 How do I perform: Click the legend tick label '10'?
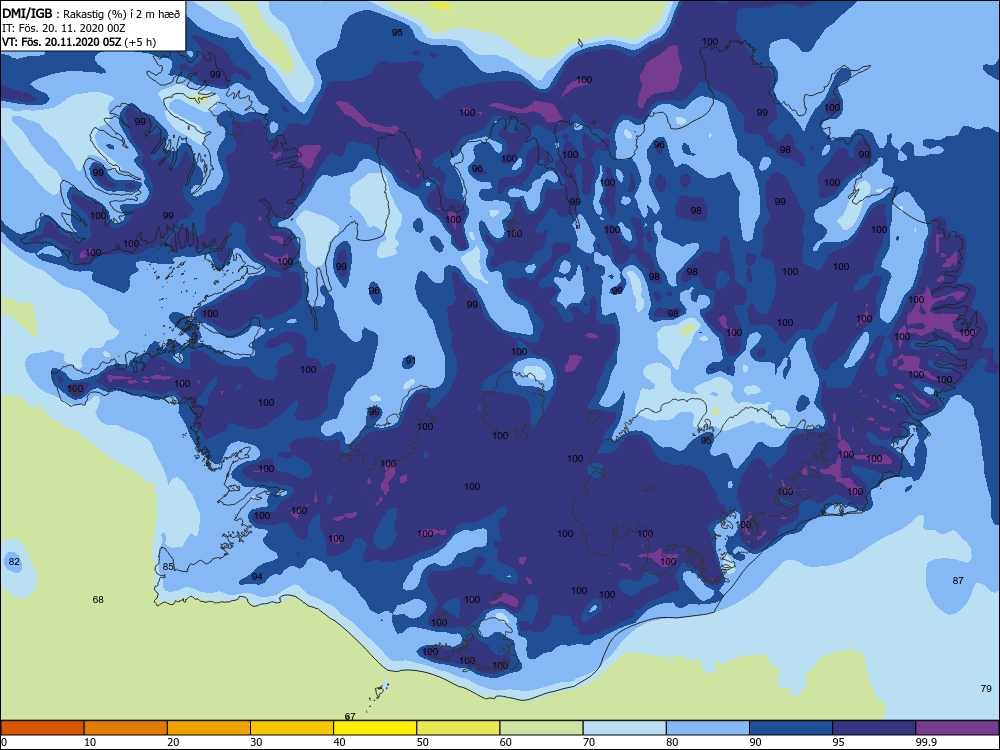tap(90, 742)
